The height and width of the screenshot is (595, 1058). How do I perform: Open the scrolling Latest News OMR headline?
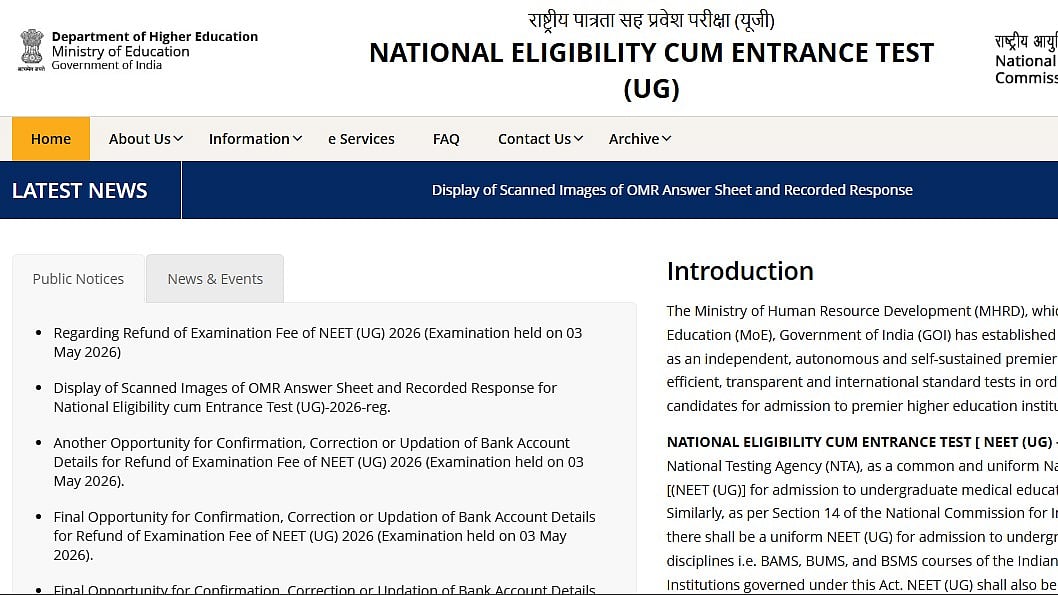point(672,190)
